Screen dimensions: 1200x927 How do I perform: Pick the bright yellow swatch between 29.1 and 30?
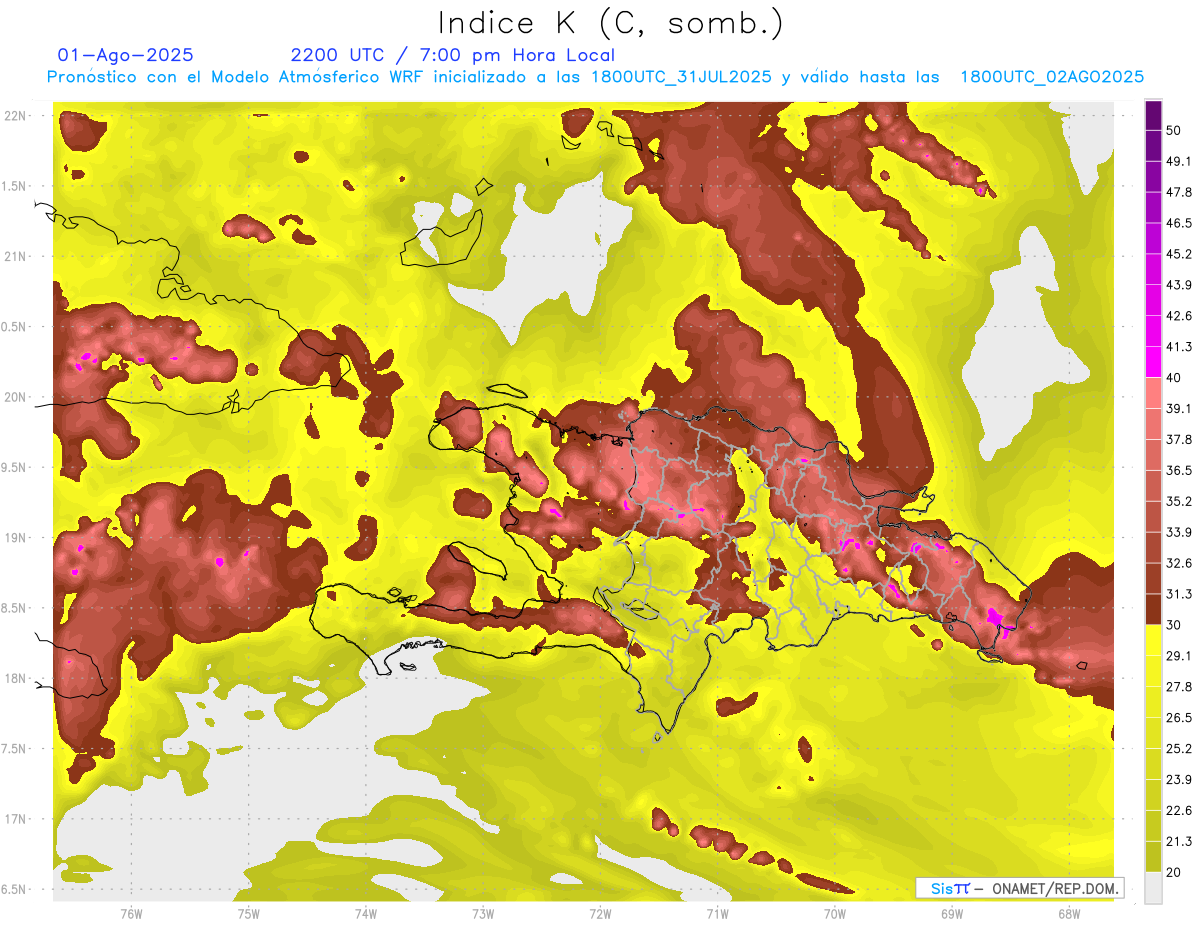1153,640
